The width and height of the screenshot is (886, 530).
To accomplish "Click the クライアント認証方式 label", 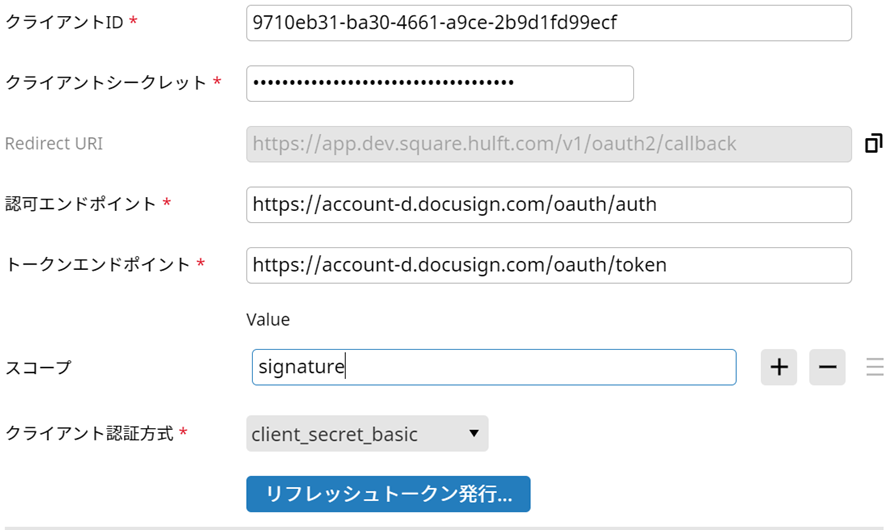I will click(x=89, y=434).
